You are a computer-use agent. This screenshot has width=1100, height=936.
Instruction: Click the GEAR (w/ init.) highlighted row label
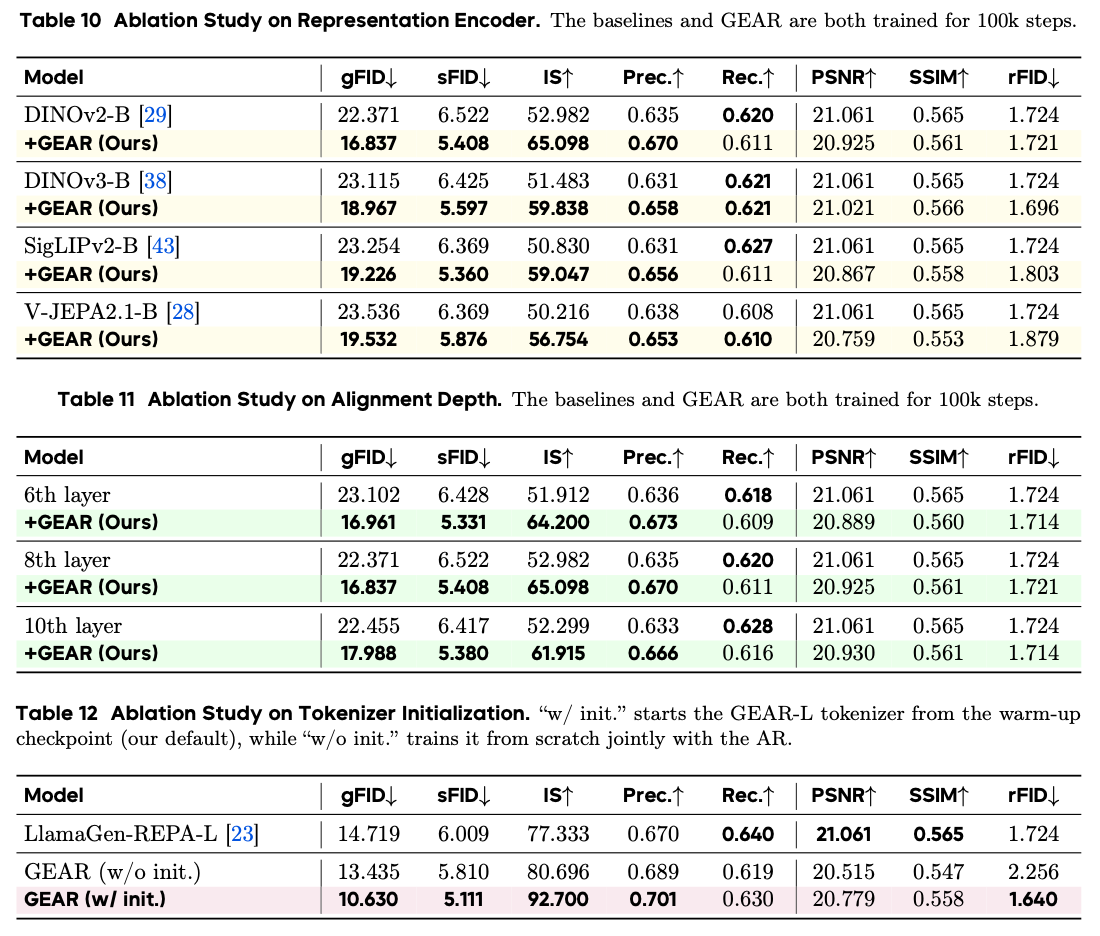[x=95, y=899]
